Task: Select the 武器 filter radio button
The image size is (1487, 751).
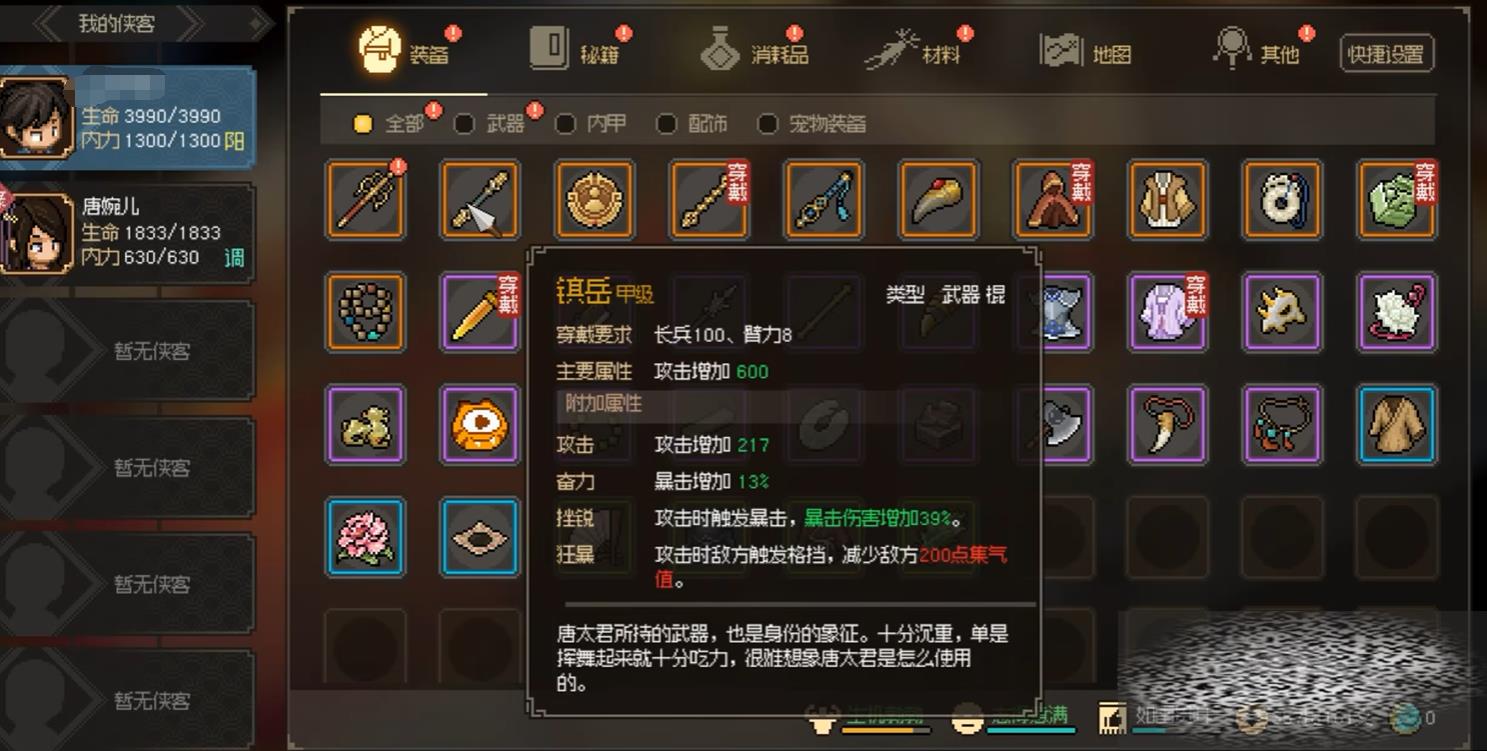Action: tap(464, 124)
